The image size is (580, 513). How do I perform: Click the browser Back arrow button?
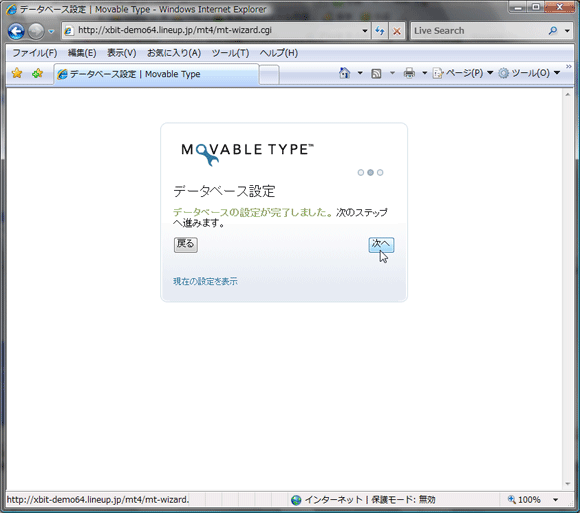(16, 31)
